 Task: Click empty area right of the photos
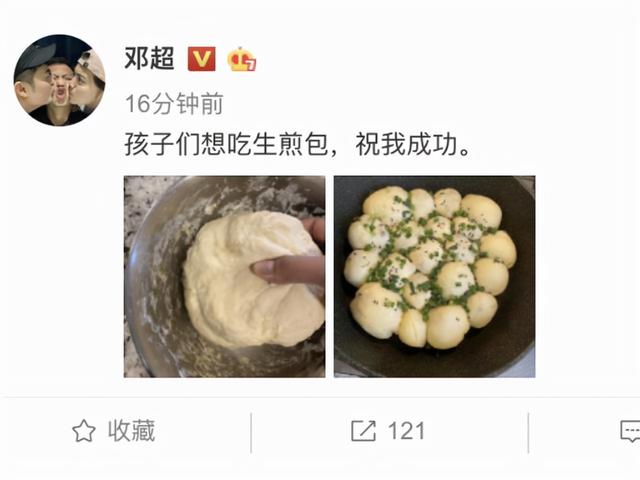click(x=588, y=277)
